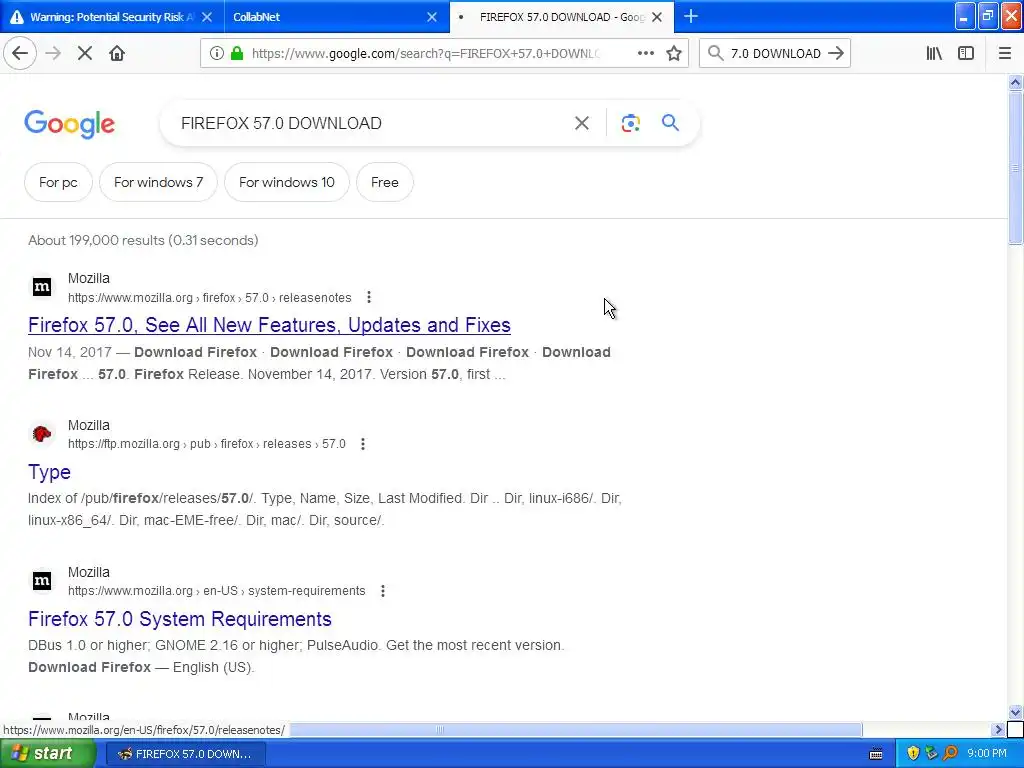Click Mozilla favicon of releasenotes result
Image resolution: width=1024 pixels, height=768 pixels.
coord(42,287)
